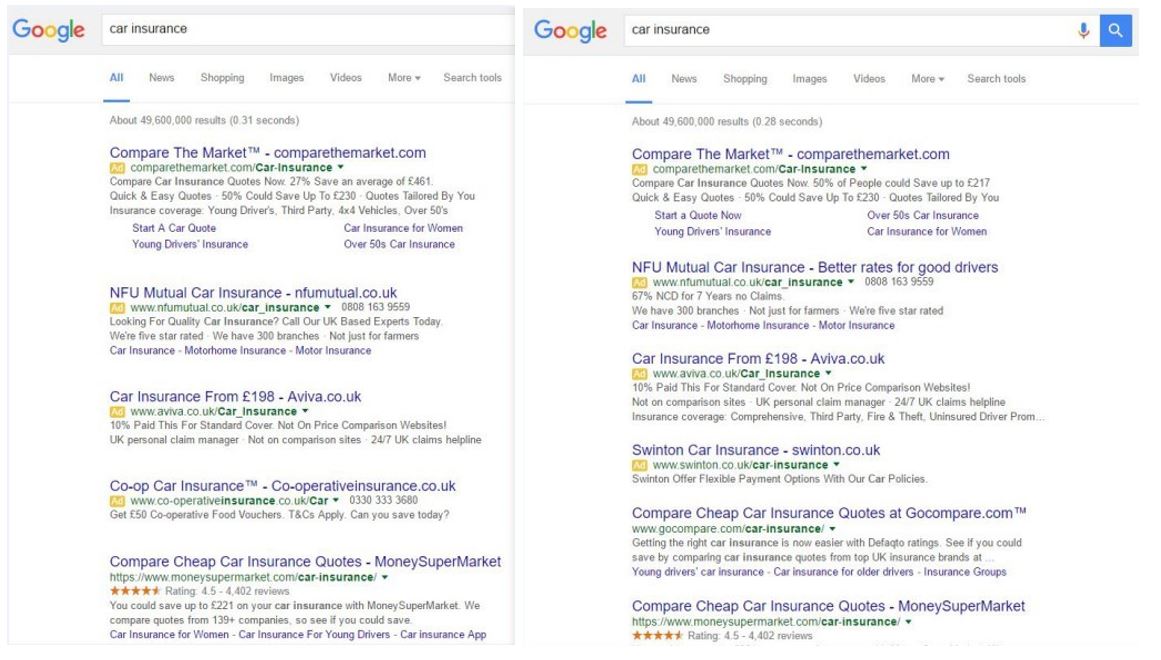Open Videos tab in right screenshot

[869, 79]
